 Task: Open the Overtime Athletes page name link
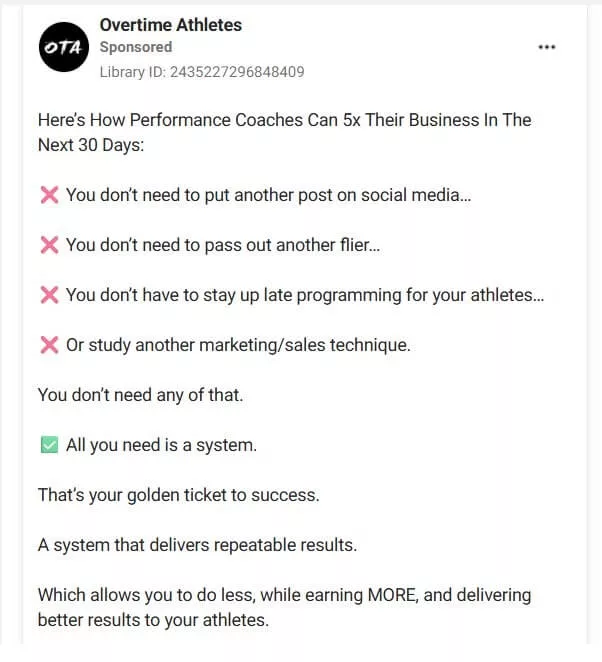[x=170, y=24]
